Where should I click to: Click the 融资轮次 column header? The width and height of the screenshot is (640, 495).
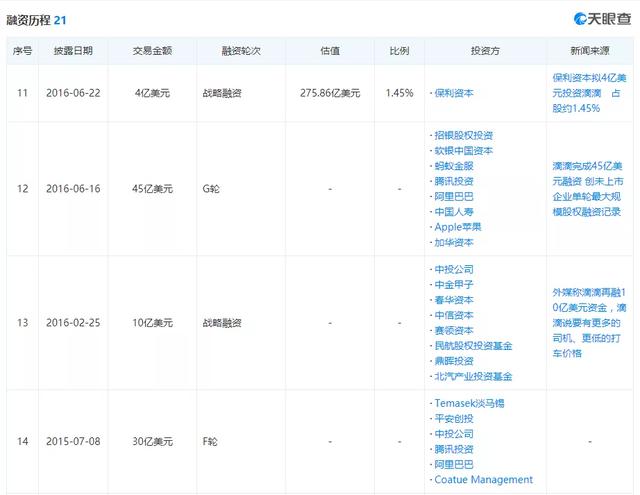point(241,51)
